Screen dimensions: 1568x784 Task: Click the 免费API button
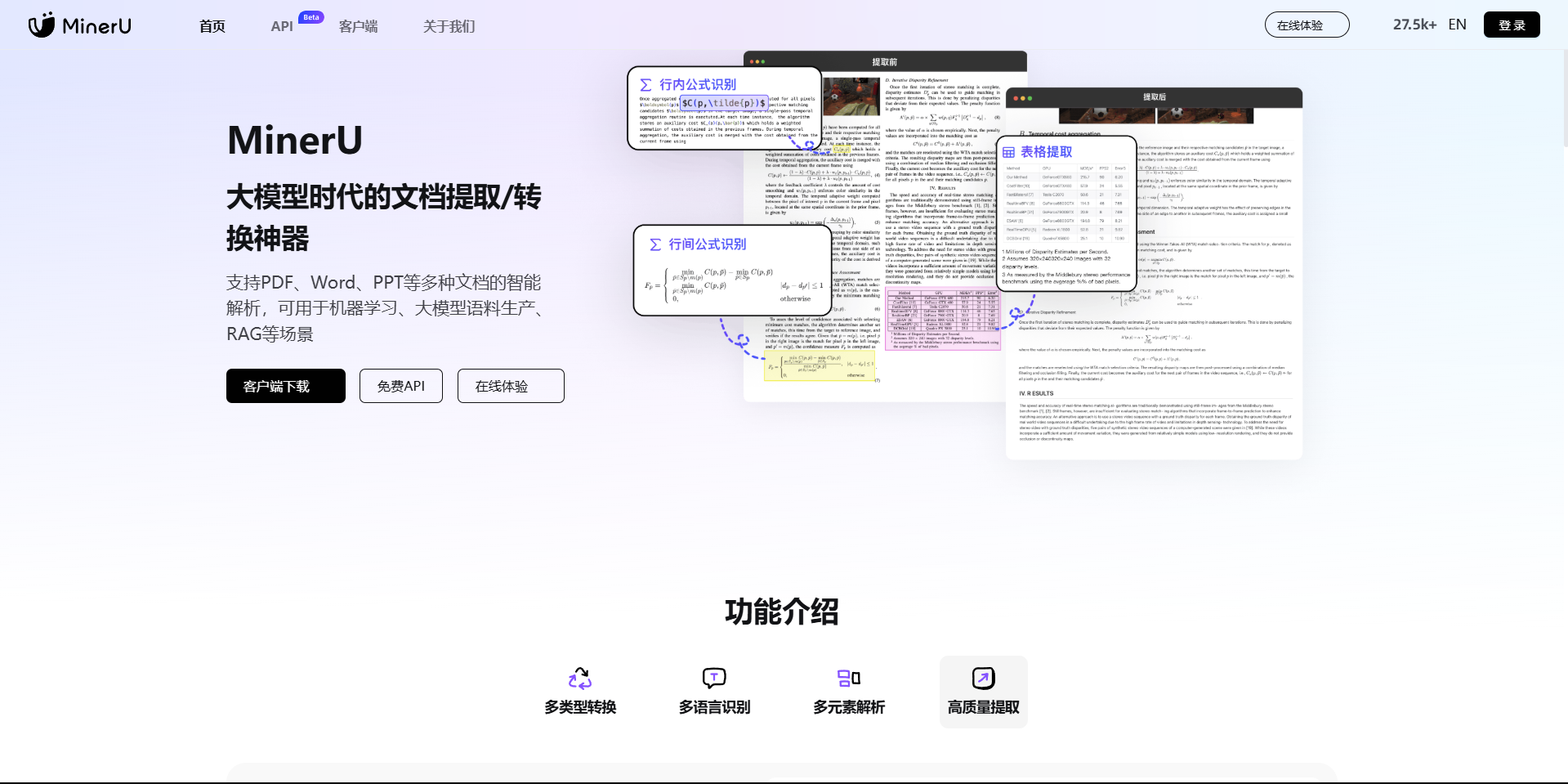400,386
